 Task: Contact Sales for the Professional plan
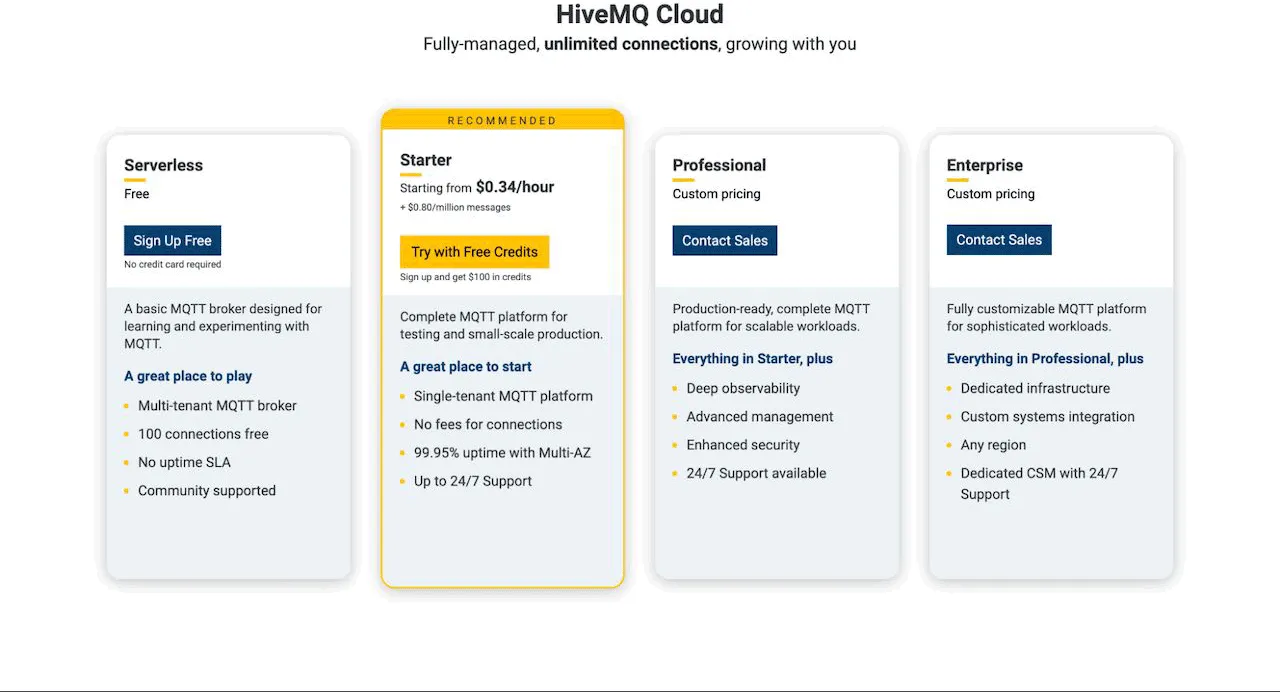point(725,240)
